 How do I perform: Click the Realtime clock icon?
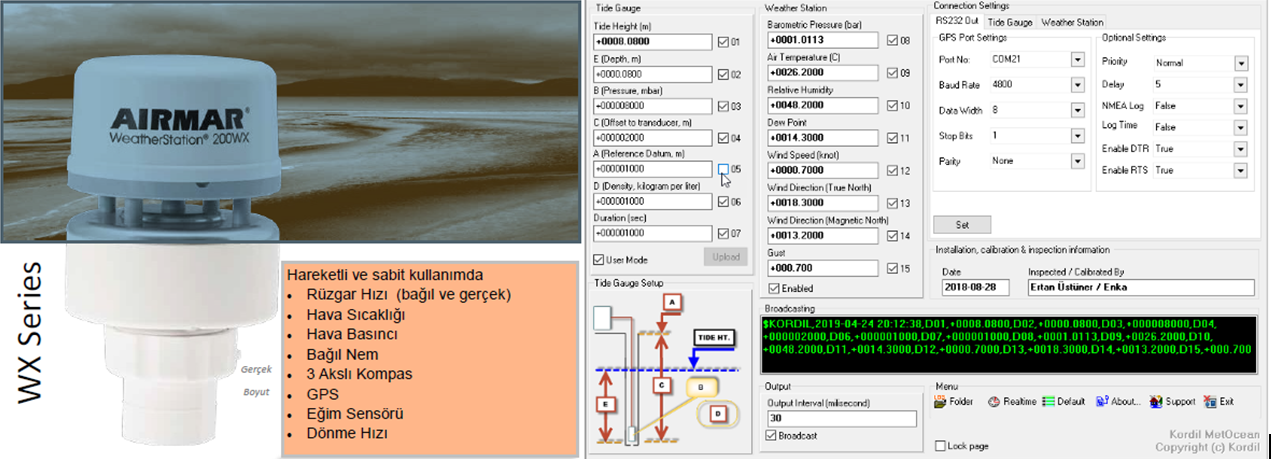tap(994, 401)
